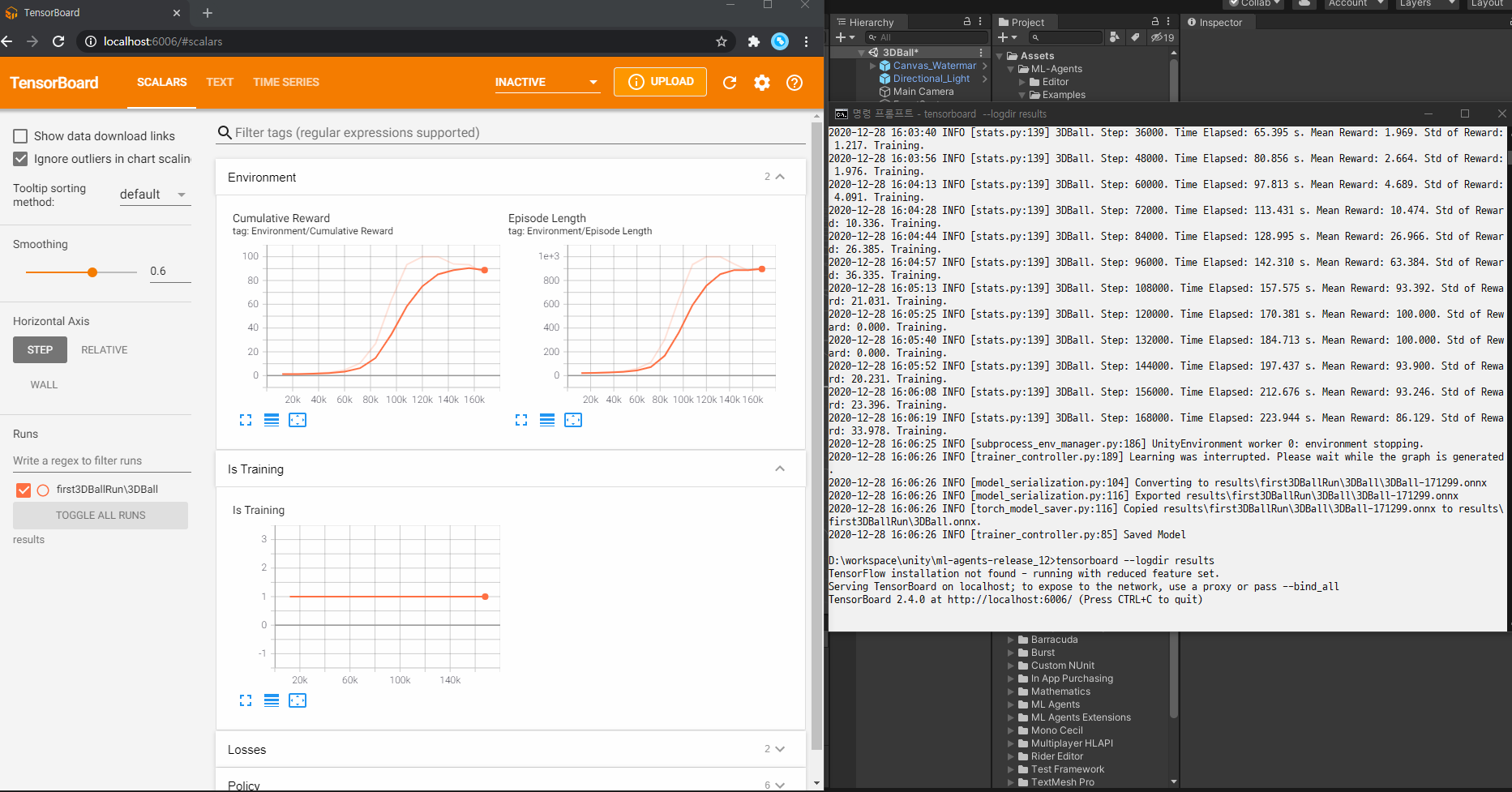Expand Editor folder in Unity Project
The image size is (1512, 792).
[x=1022, y=82]
